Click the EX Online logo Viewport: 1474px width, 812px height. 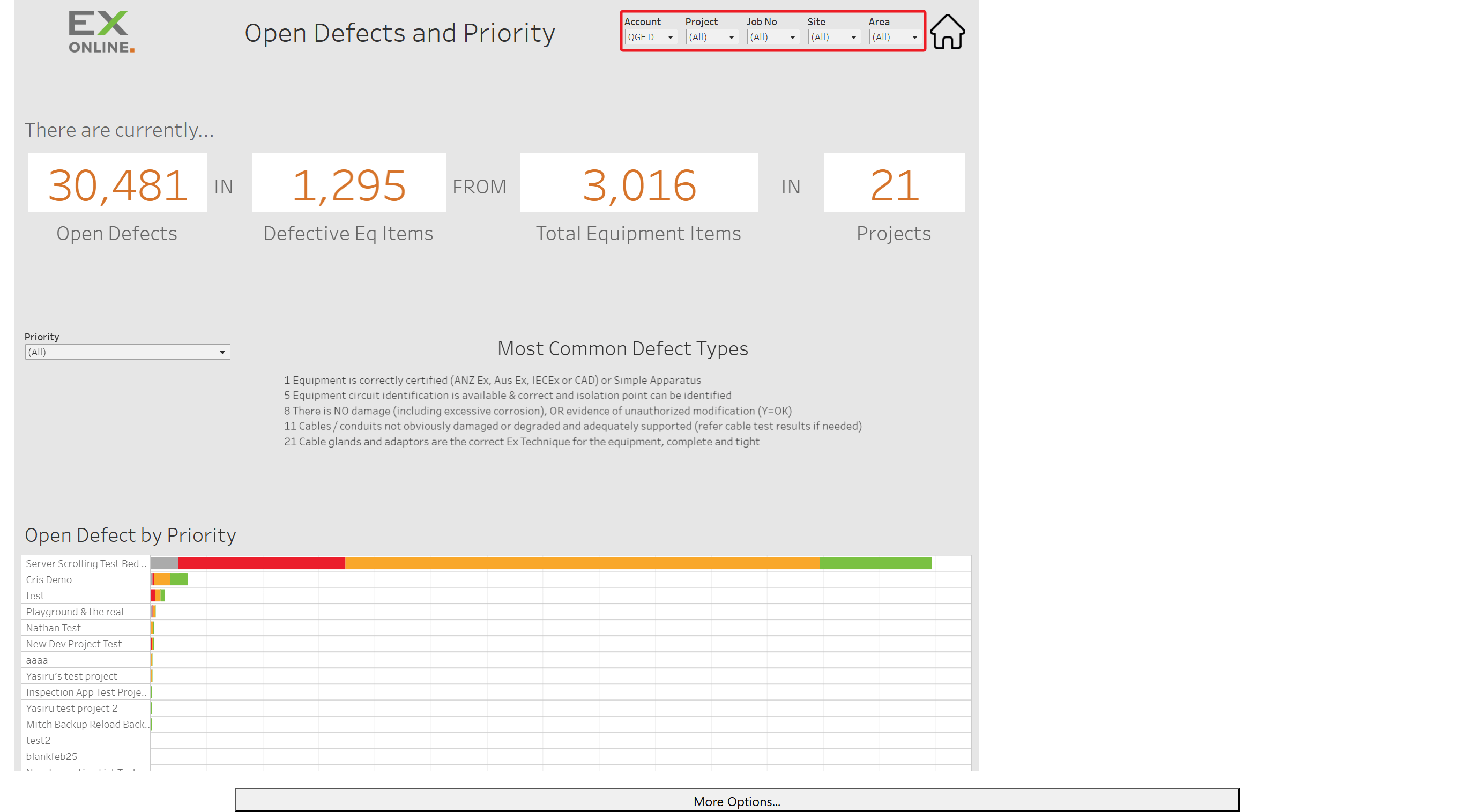coord(101,32)
